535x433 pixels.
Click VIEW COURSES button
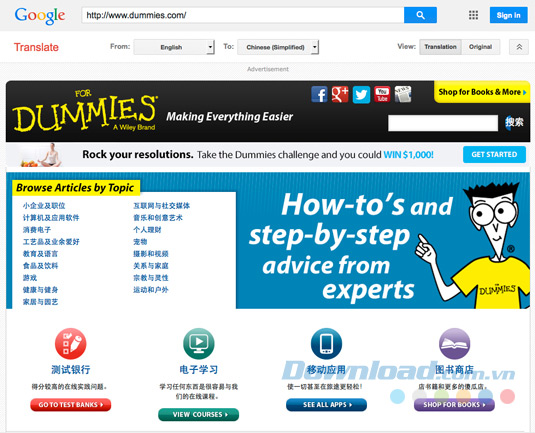199,415
